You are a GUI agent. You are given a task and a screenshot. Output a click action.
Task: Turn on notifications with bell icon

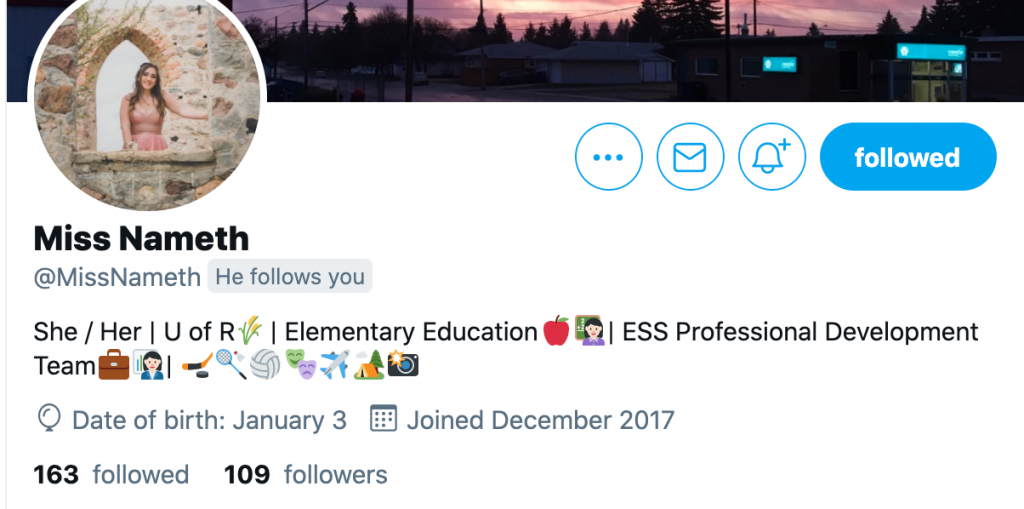pyautogui.click(x=772, y=157)
